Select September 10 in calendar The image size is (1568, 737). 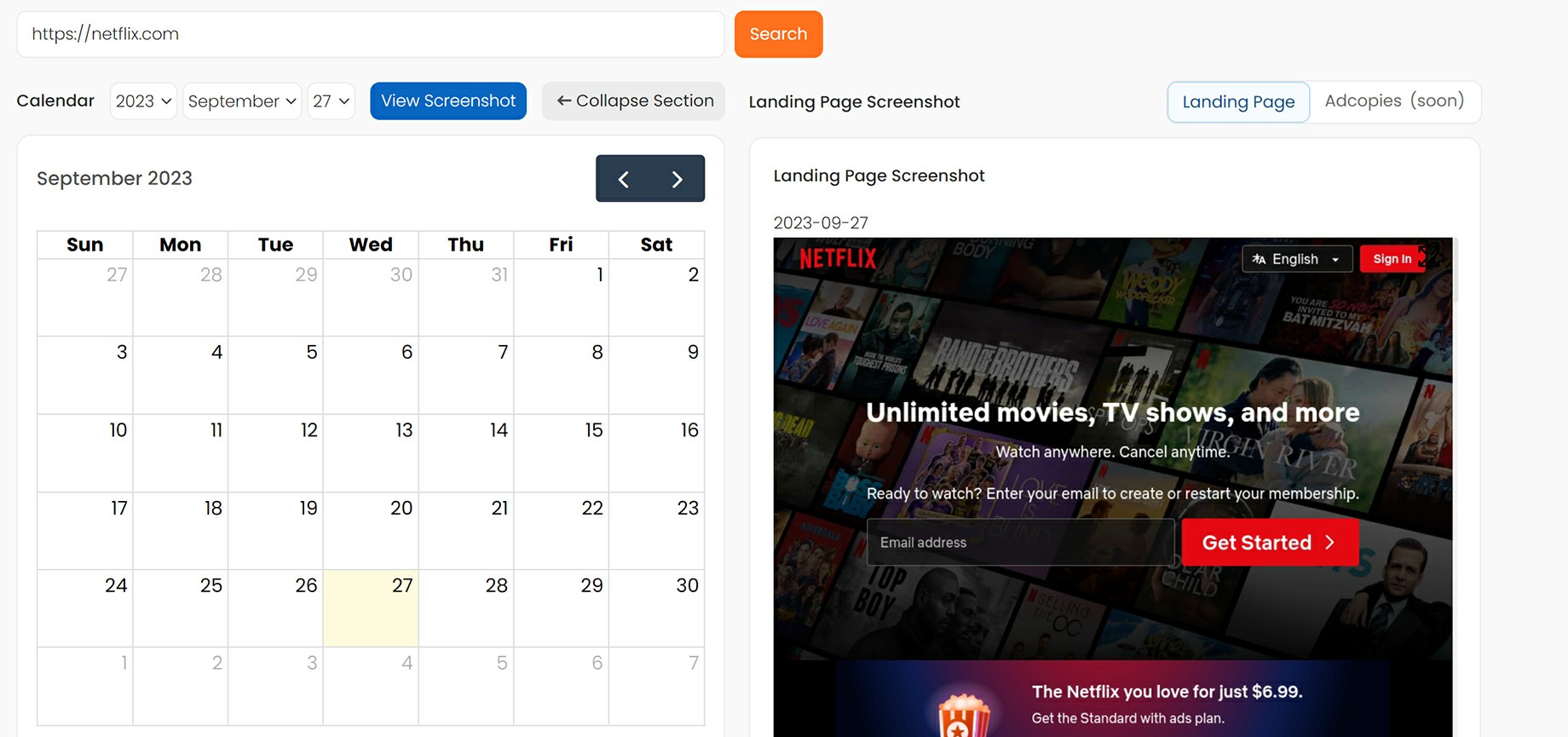85,453
